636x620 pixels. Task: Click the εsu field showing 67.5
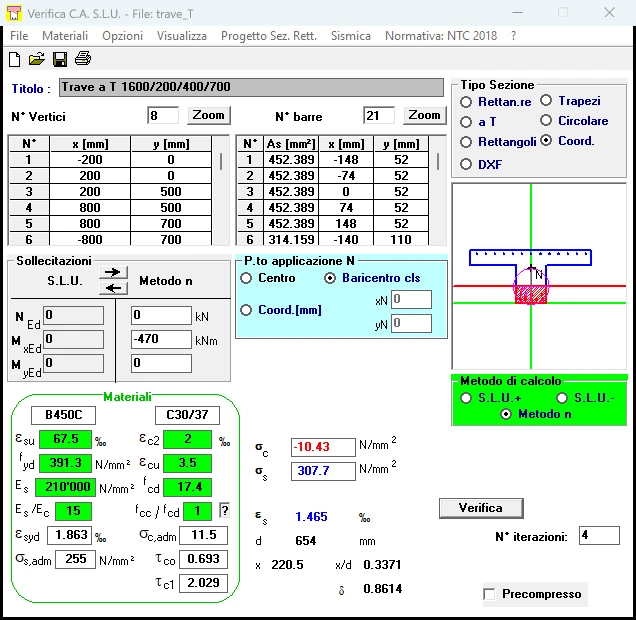click(x=65, y=439)
